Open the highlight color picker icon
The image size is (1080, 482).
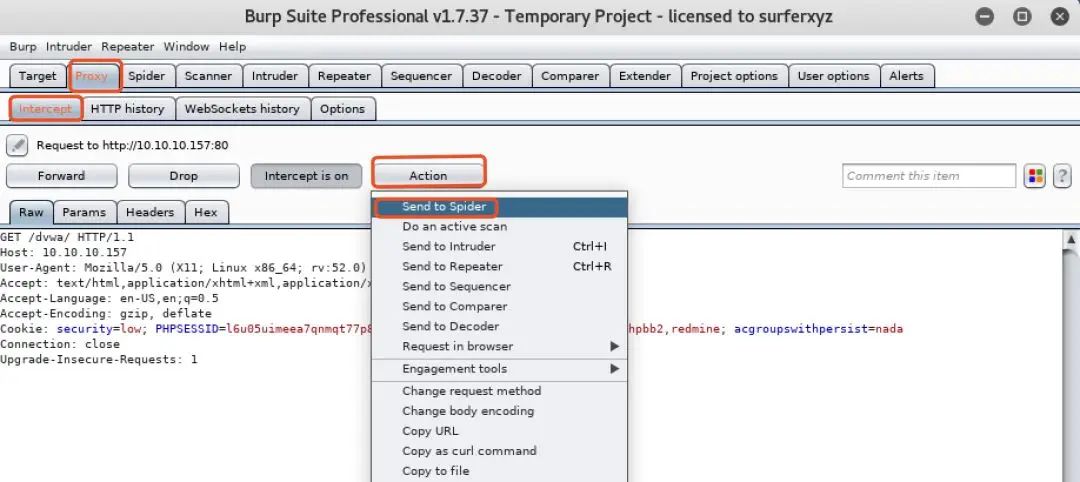[1035, 176]
